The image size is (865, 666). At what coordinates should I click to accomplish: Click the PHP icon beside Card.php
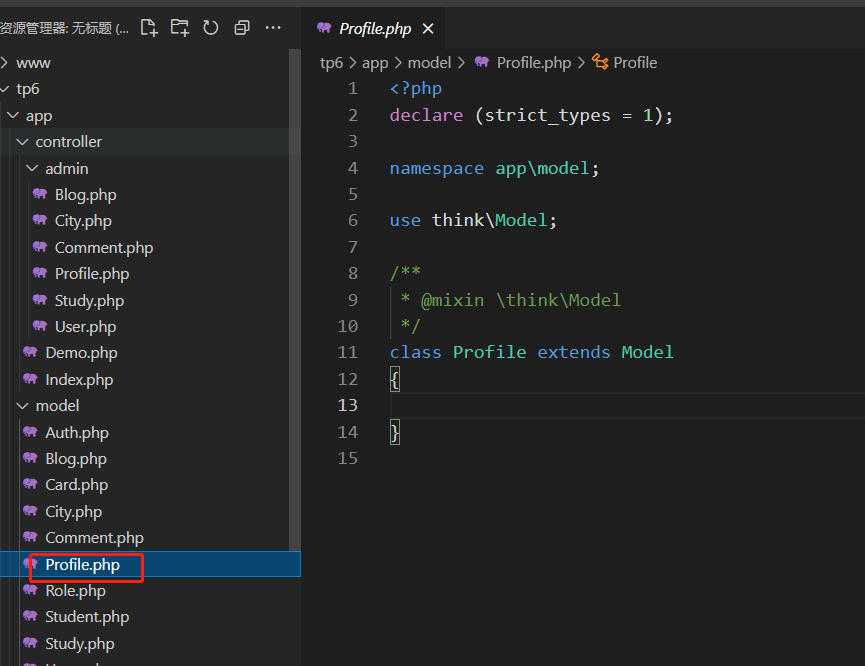tap(30, 484)
